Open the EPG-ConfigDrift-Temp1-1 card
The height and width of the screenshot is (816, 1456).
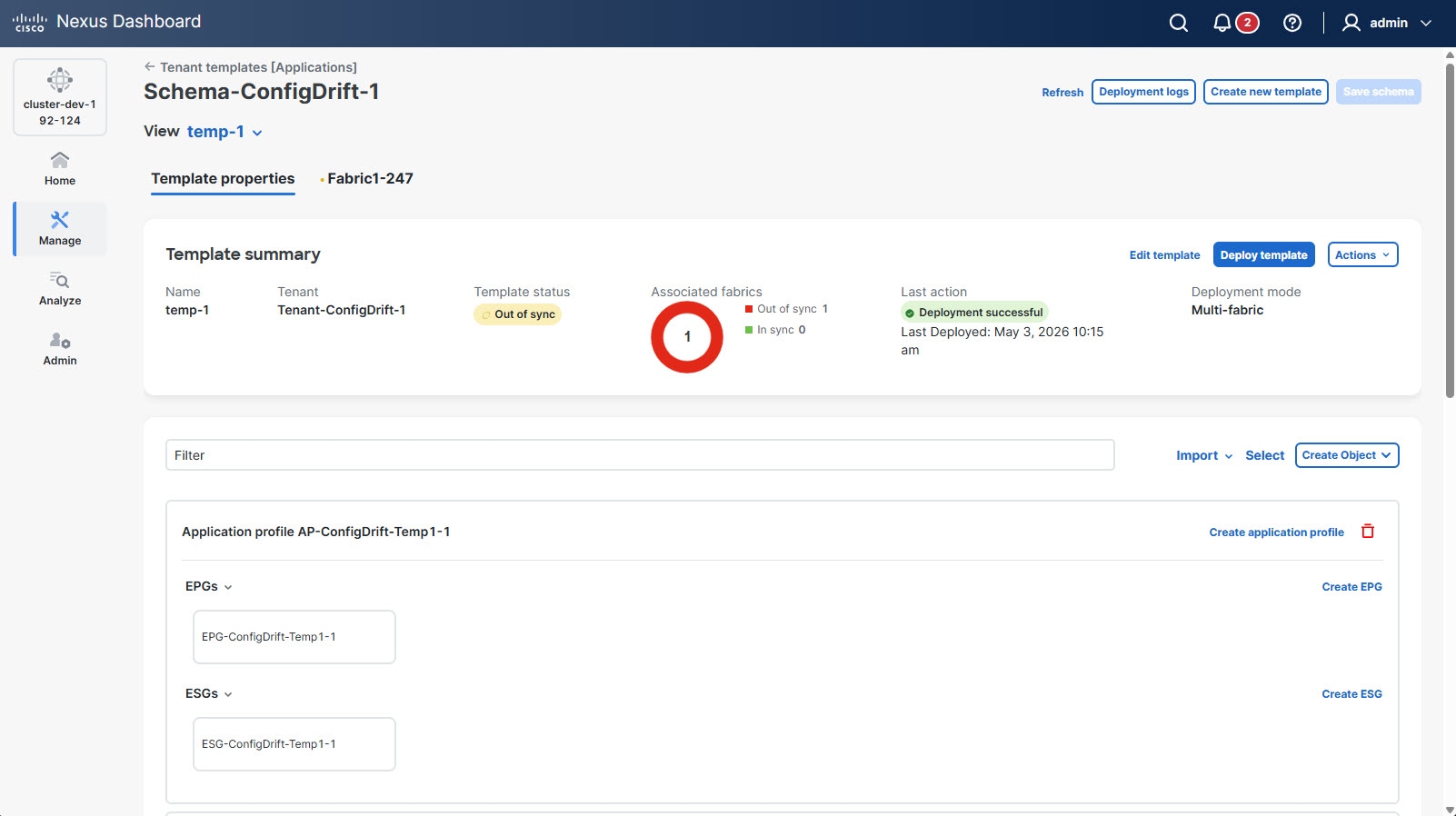(x=294, y=637)
